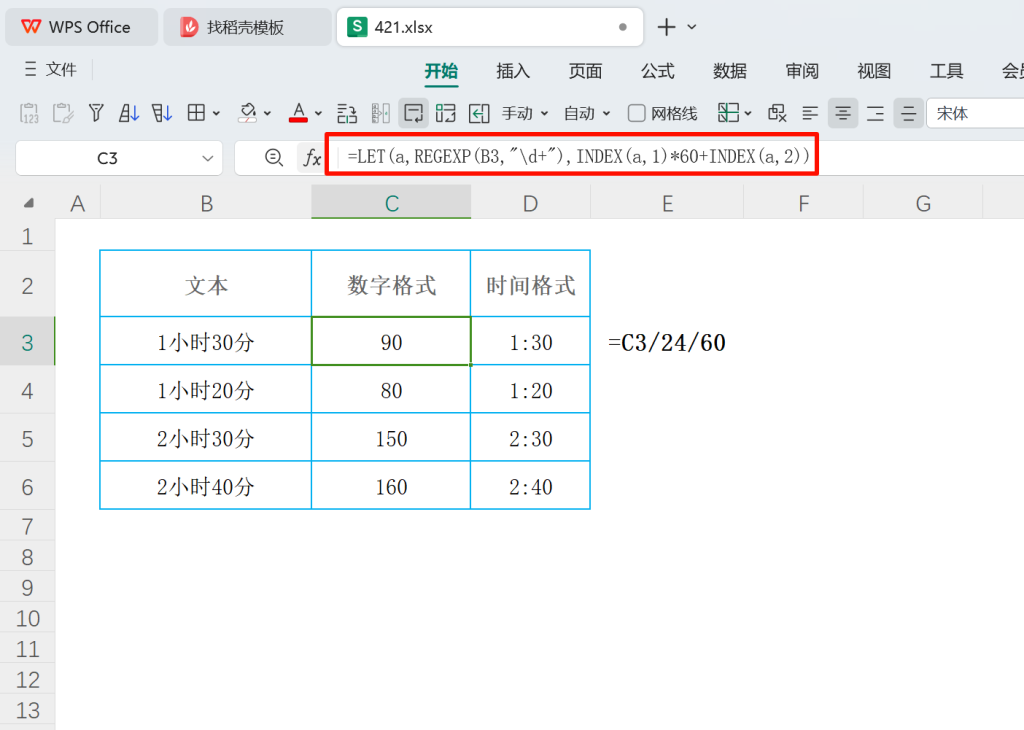Screen dimensions: 1024x730
Task: Open the 插入 ribbon tab
Action: coord(513,71)
